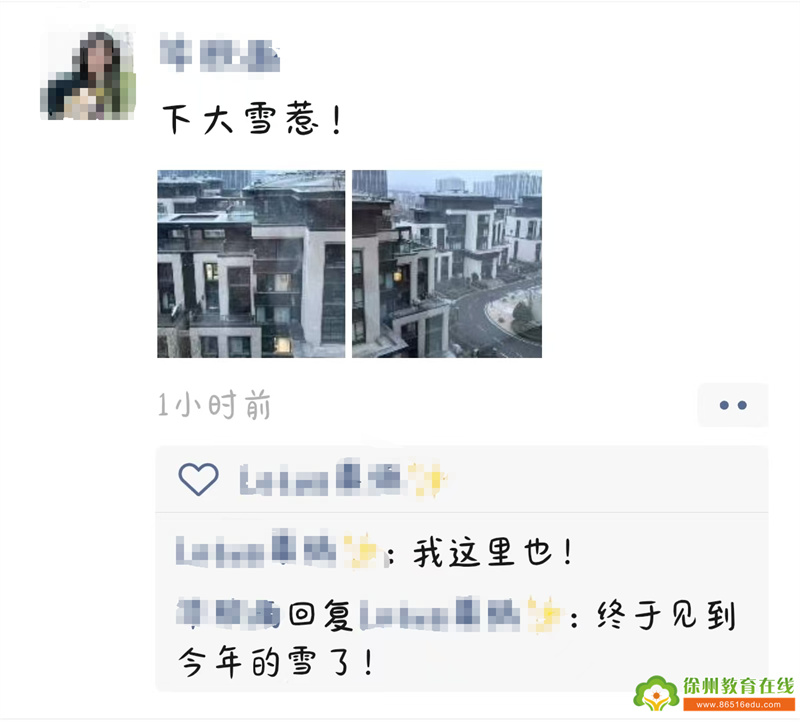The image size is (800, 722).
Task: Click the star emoji in the reply comment
Action: pyautogui.click(x=545, y=613)
